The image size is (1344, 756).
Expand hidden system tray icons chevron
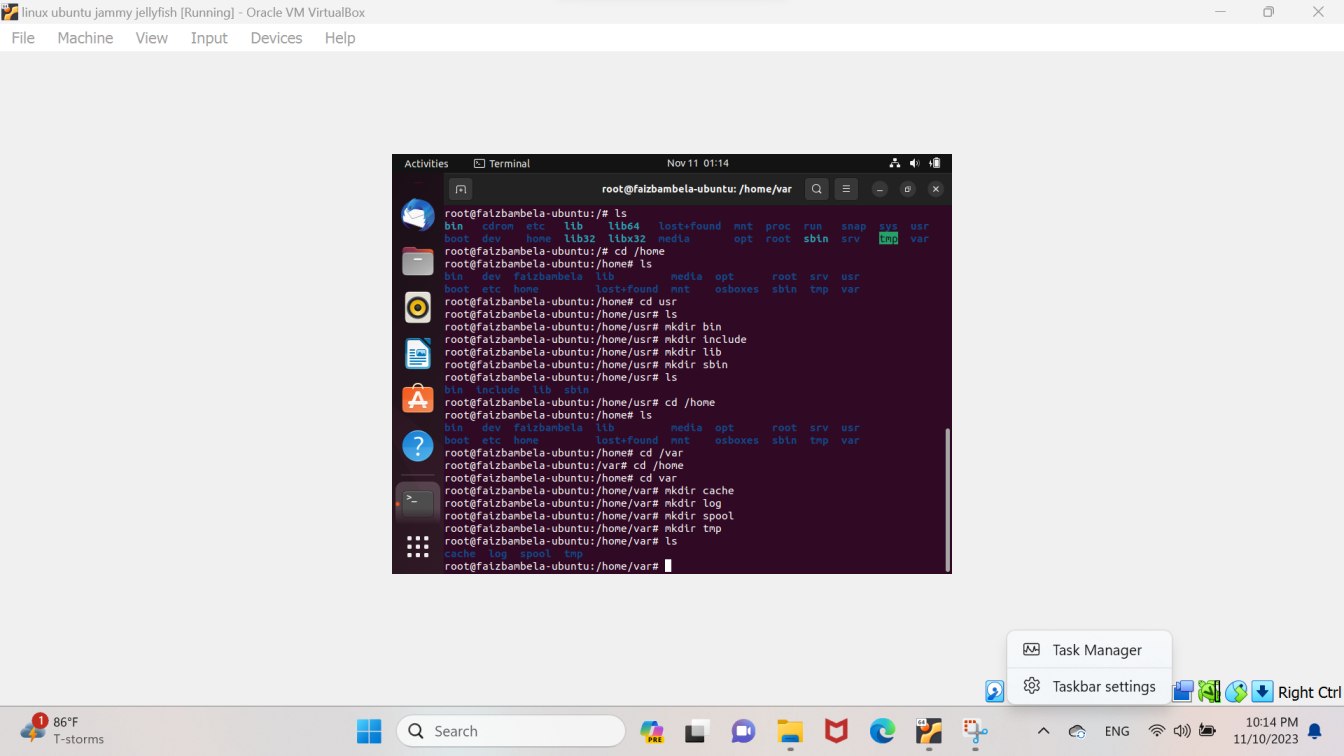[x=1043, y=731]
